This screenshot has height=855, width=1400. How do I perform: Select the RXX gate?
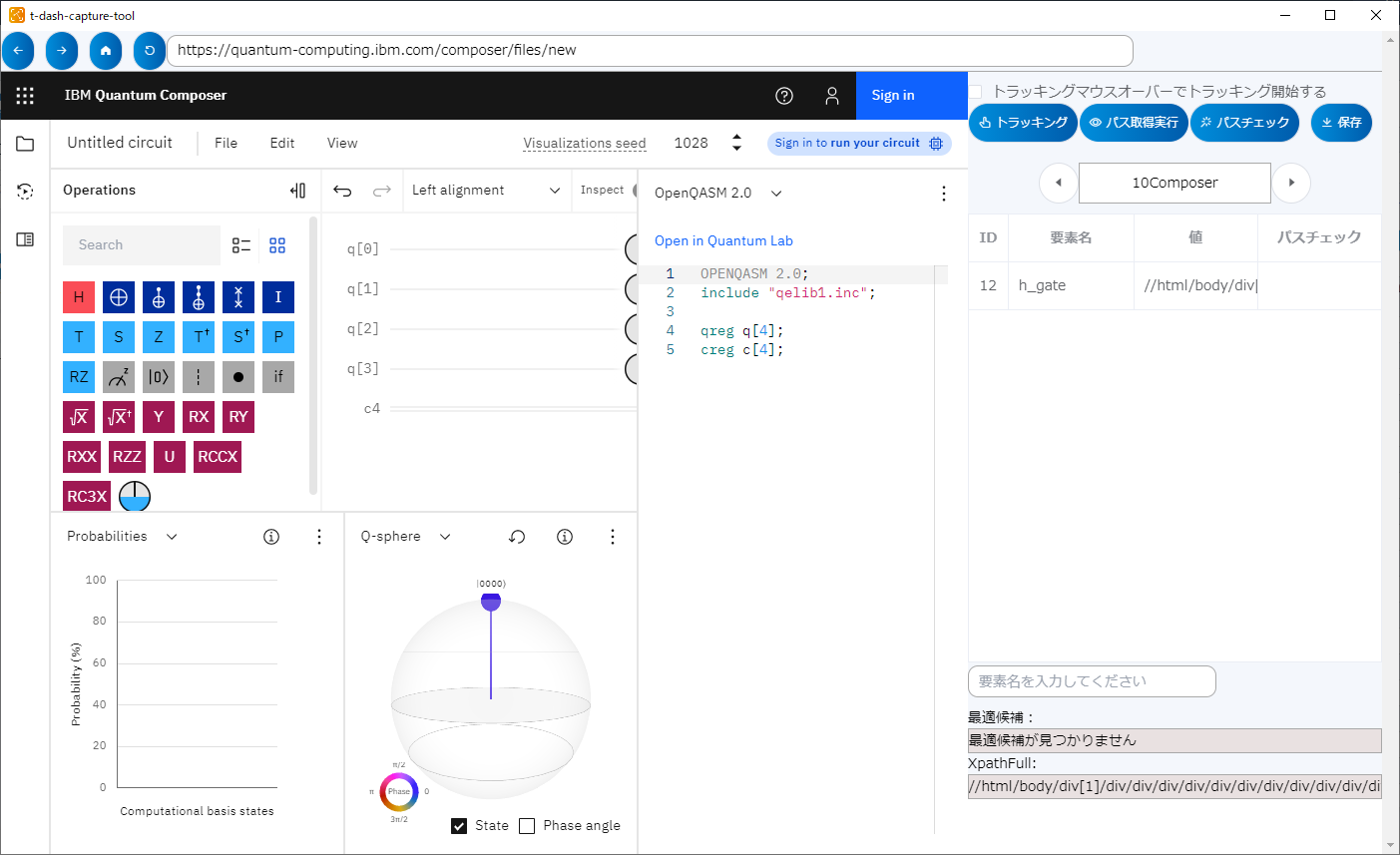(x=82, y=457)
